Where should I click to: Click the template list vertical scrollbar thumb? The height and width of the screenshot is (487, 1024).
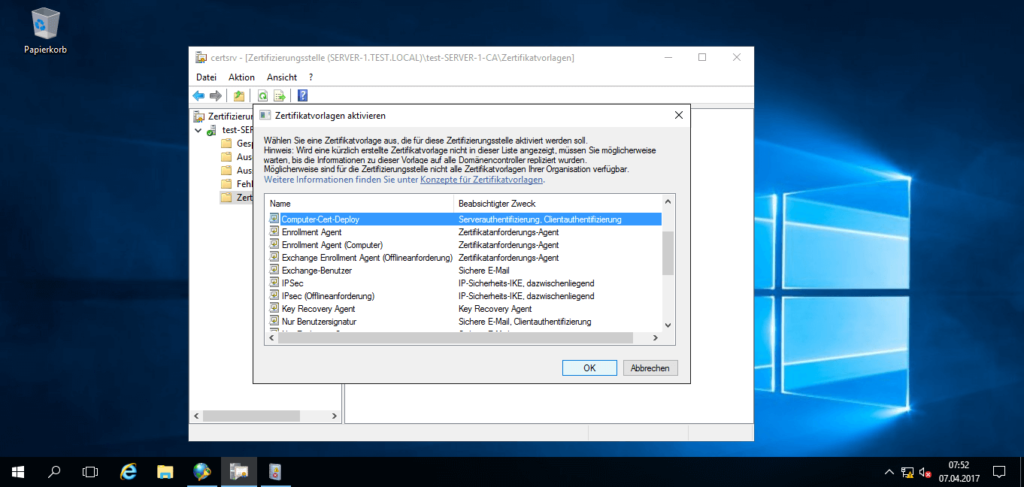pos(667,253)
